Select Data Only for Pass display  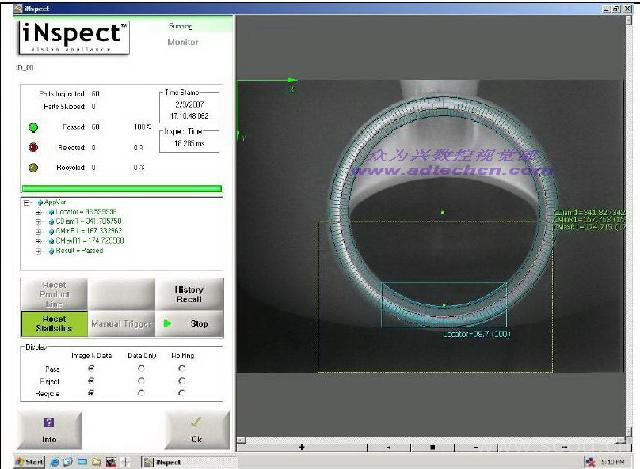[x=140, y=367]
